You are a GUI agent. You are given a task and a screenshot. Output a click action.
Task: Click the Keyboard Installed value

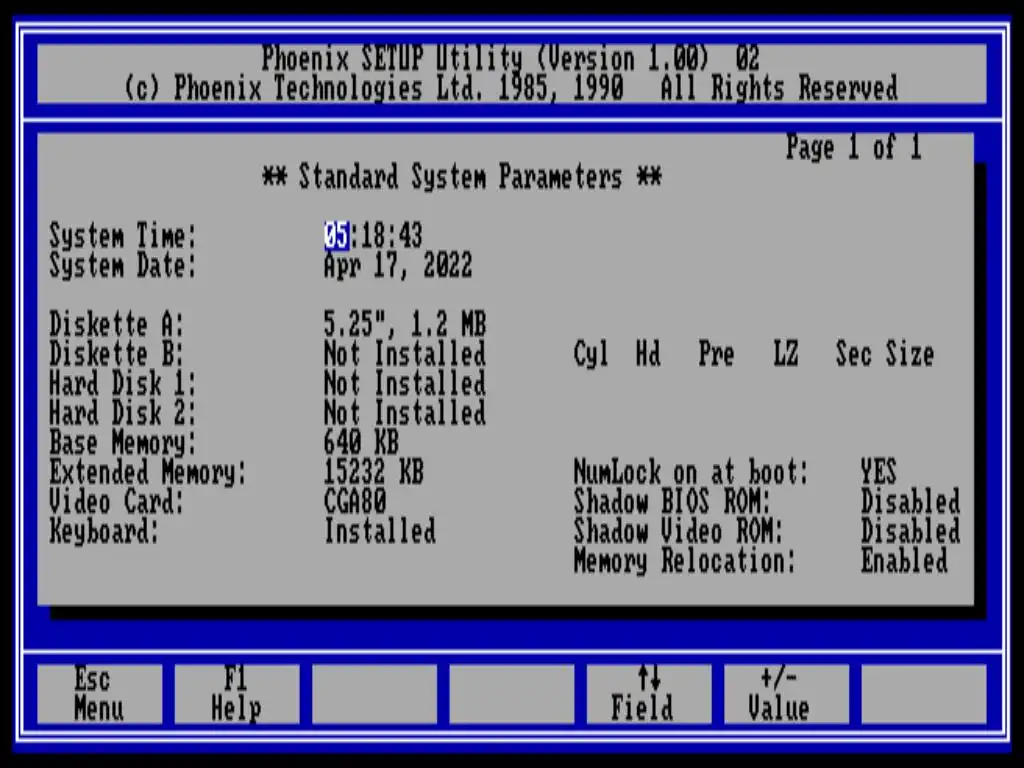coord(380,531)
